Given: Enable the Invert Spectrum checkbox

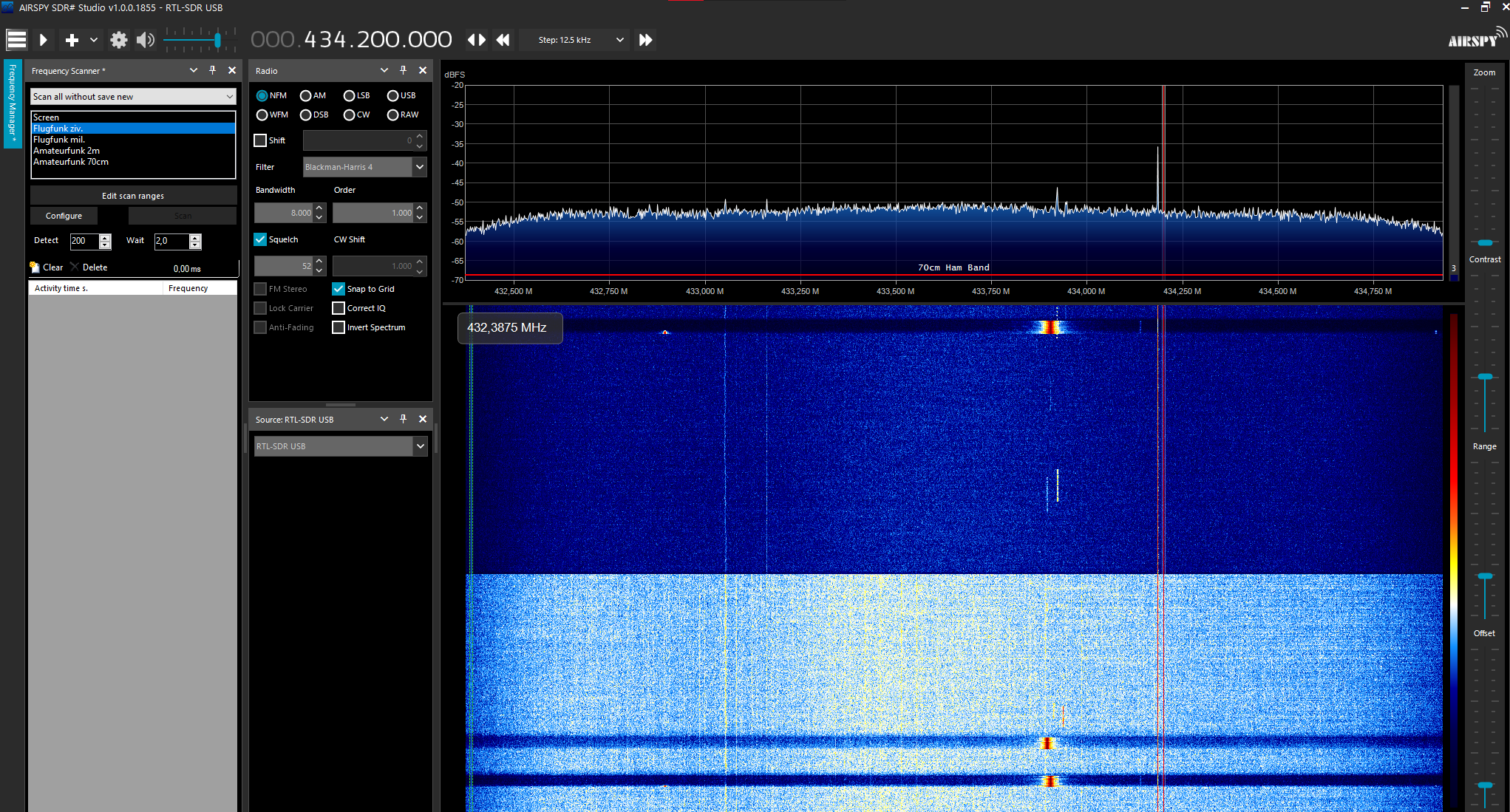Looking at the screenshot, I should click(339, 327).
